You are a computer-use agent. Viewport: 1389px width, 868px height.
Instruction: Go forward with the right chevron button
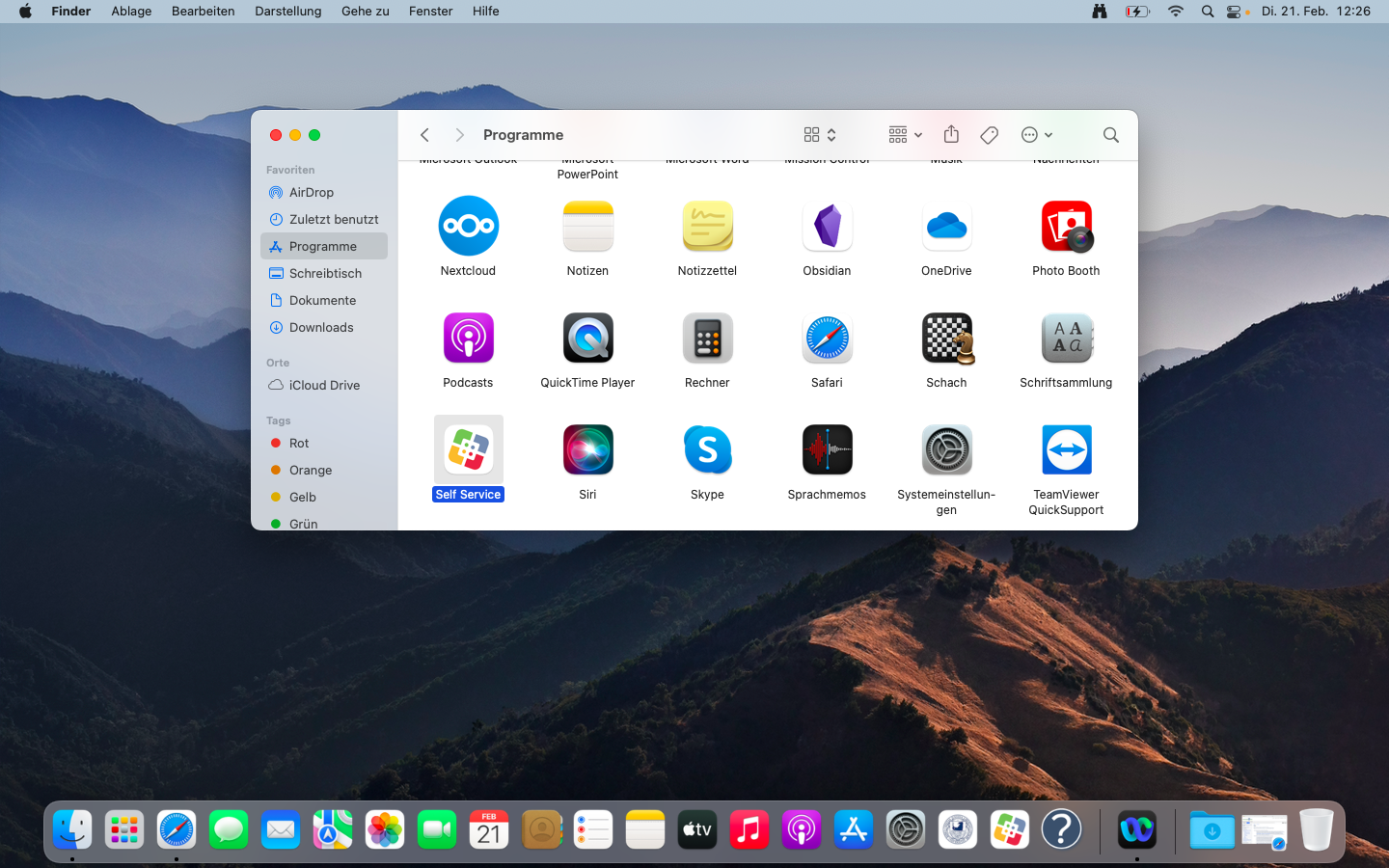click(460, 135)
